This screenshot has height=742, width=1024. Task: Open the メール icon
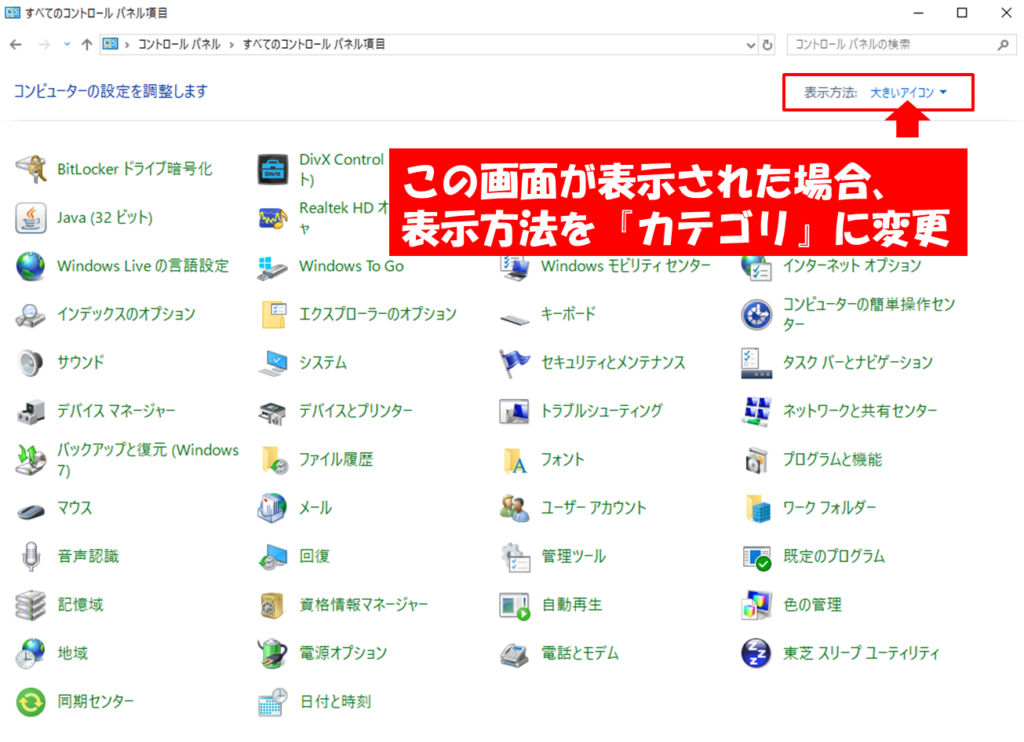[272, 508]
